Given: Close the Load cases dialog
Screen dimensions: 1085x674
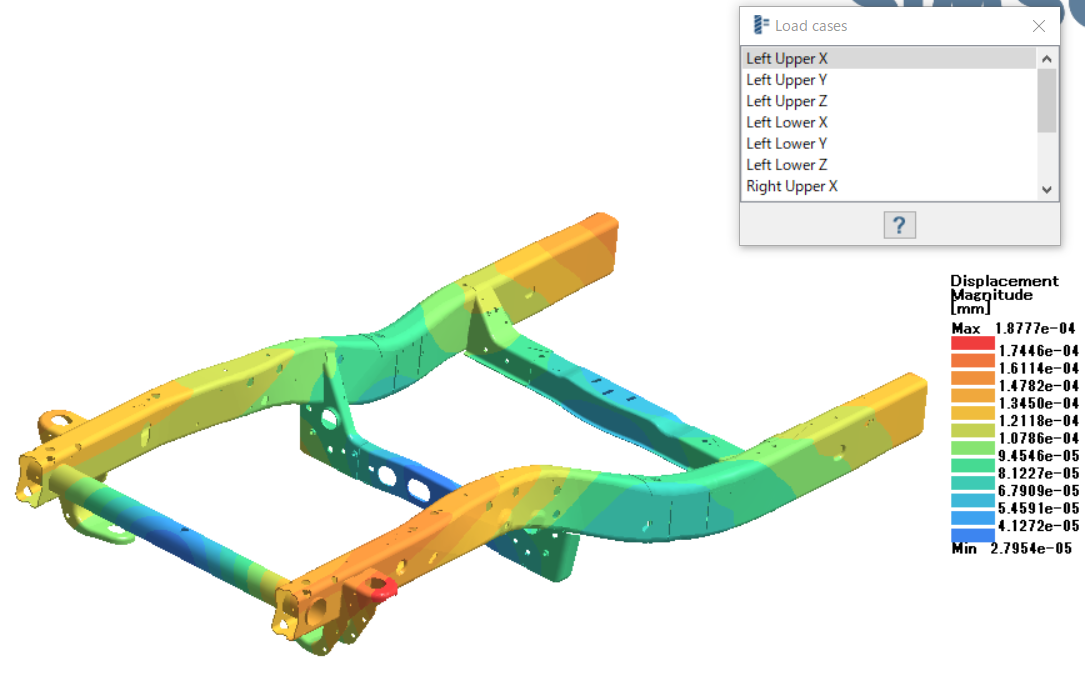Looking at the screenshot, I should coord(1038,26).
